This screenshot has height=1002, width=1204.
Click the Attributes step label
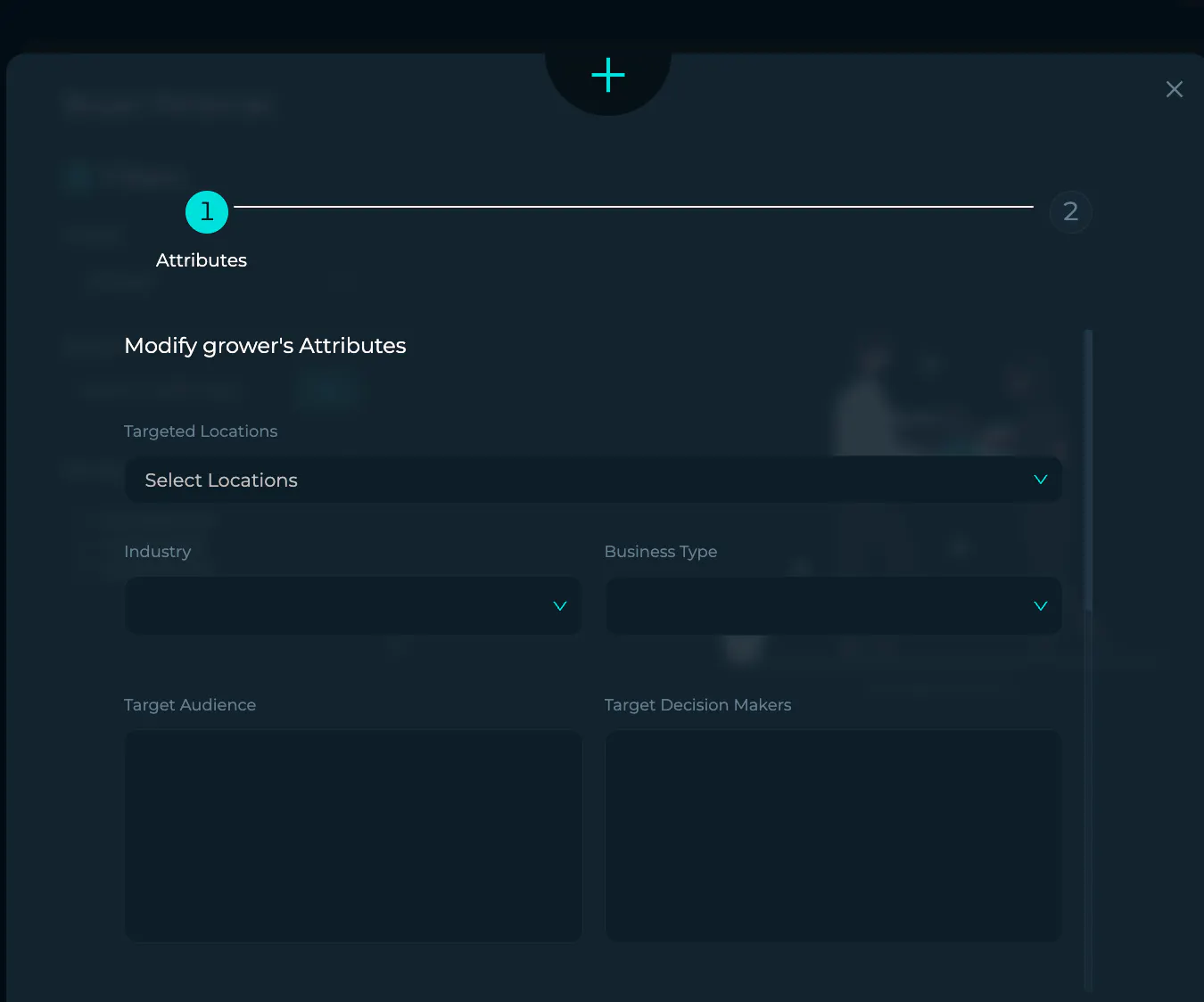pos(202,260)
